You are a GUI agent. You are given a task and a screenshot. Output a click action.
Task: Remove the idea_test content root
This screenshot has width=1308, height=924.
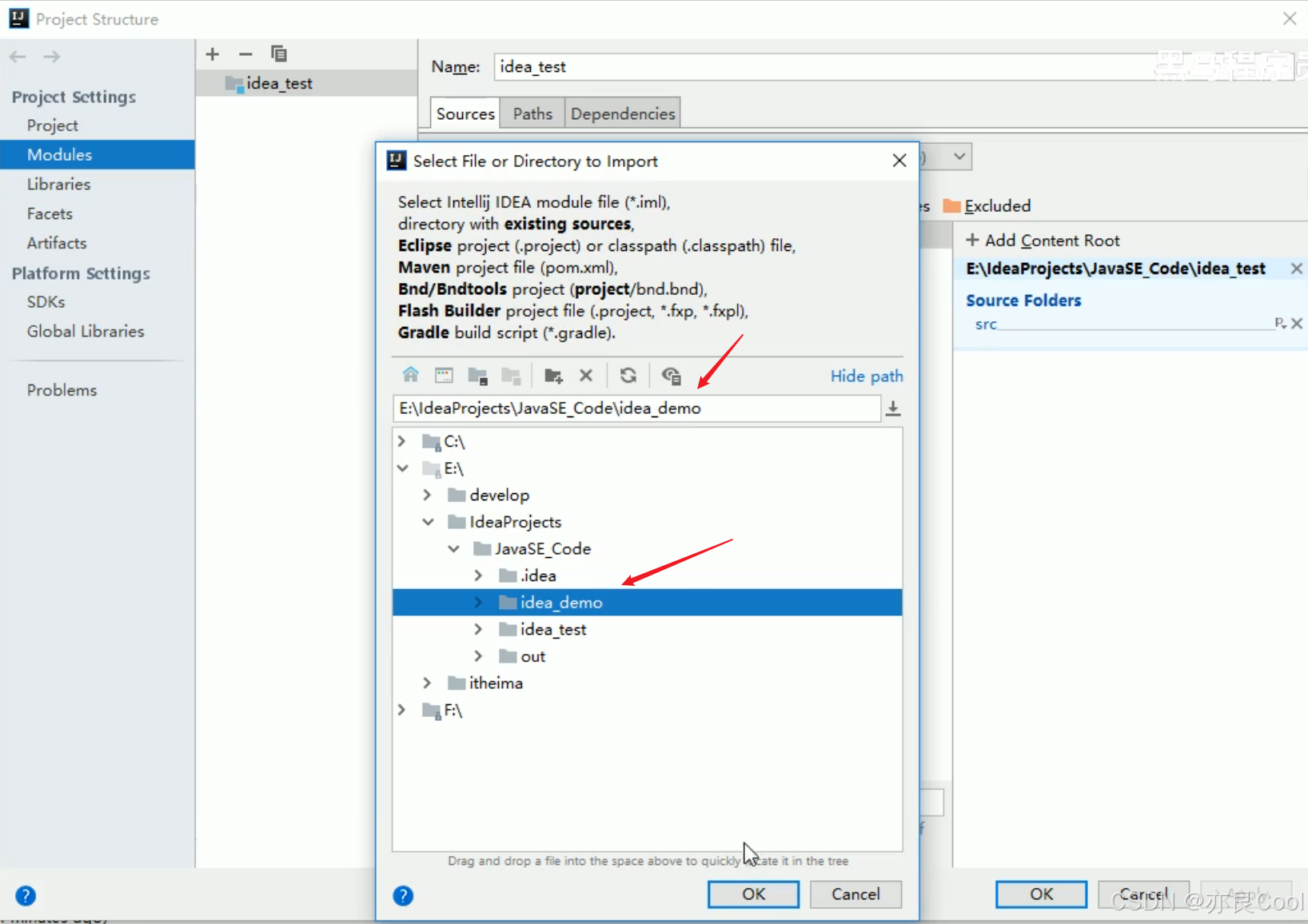click(1297, 269)
